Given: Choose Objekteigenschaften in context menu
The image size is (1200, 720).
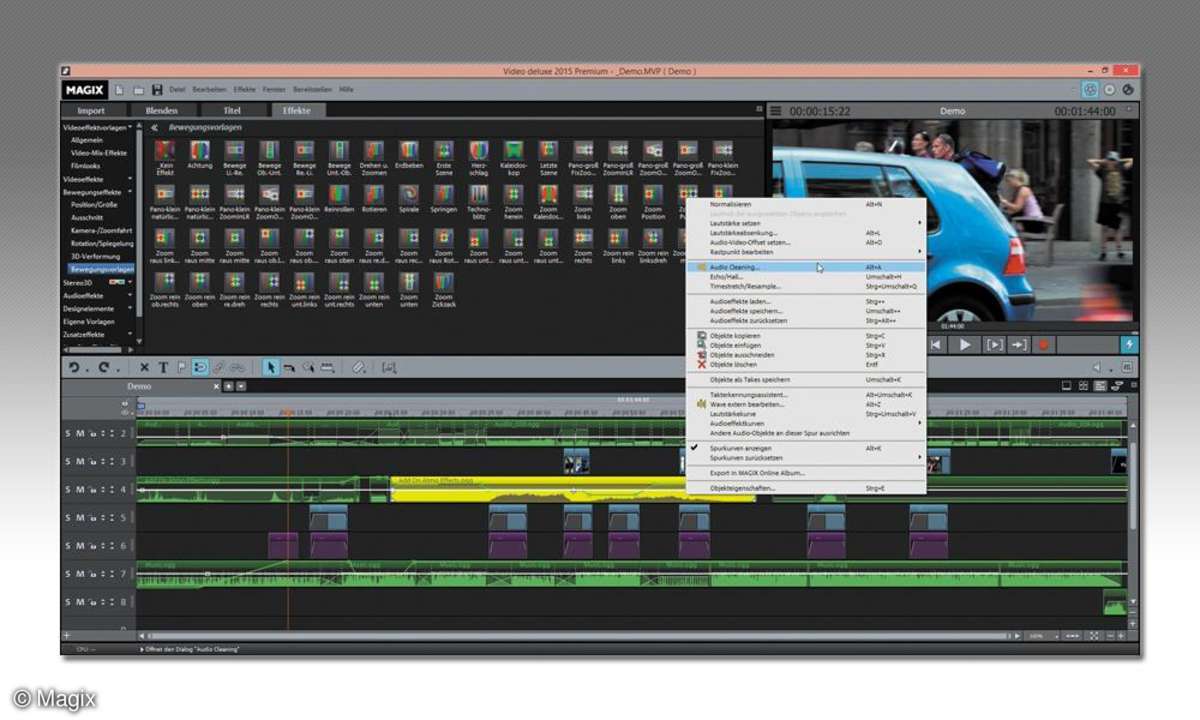Looking at the screenshot, I should click(x=806, y=488).
